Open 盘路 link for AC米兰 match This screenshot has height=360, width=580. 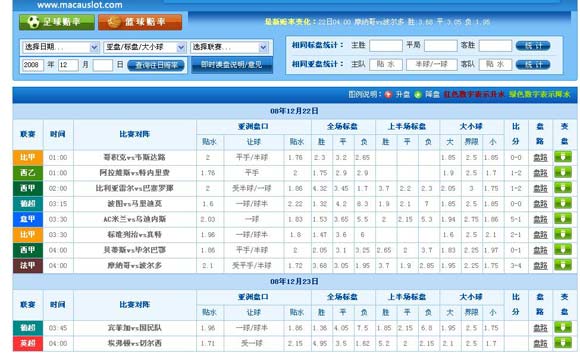pos(540,219)
